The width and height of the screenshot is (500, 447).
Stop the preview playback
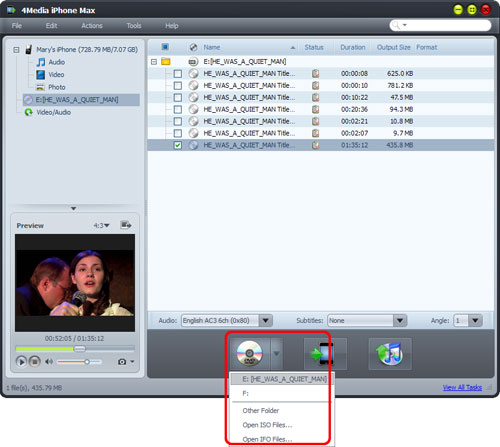point(35,362)
